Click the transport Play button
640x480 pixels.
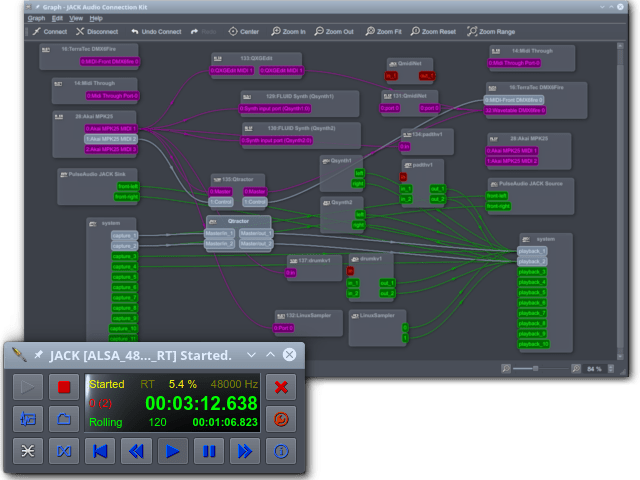172,451
